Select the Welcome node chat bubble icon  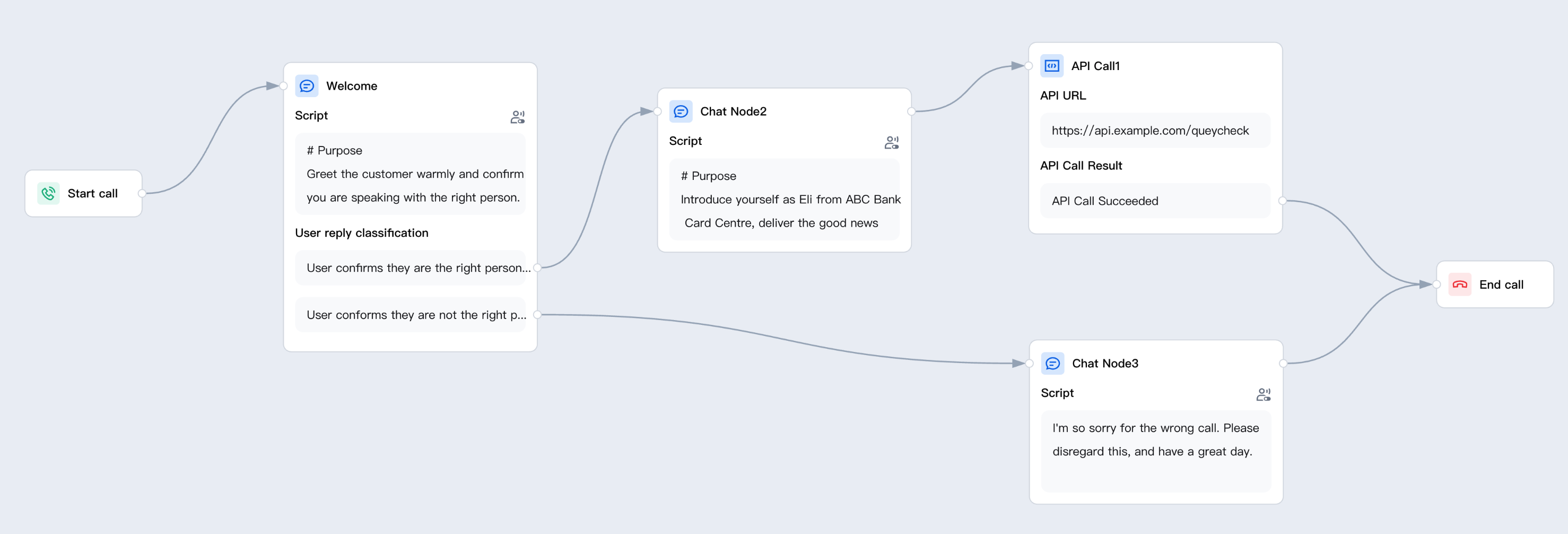click(307, 86)
